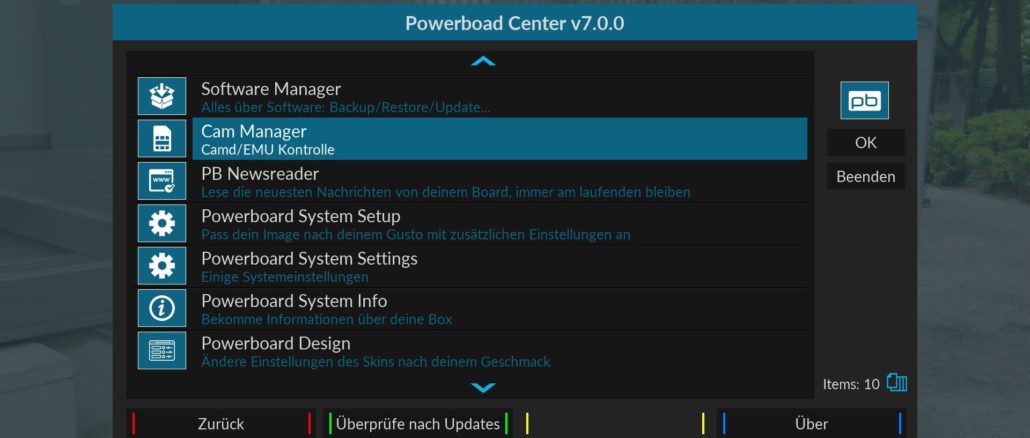Click the Beenden button
1030x438 pixels.
click(x=866, y=177)
